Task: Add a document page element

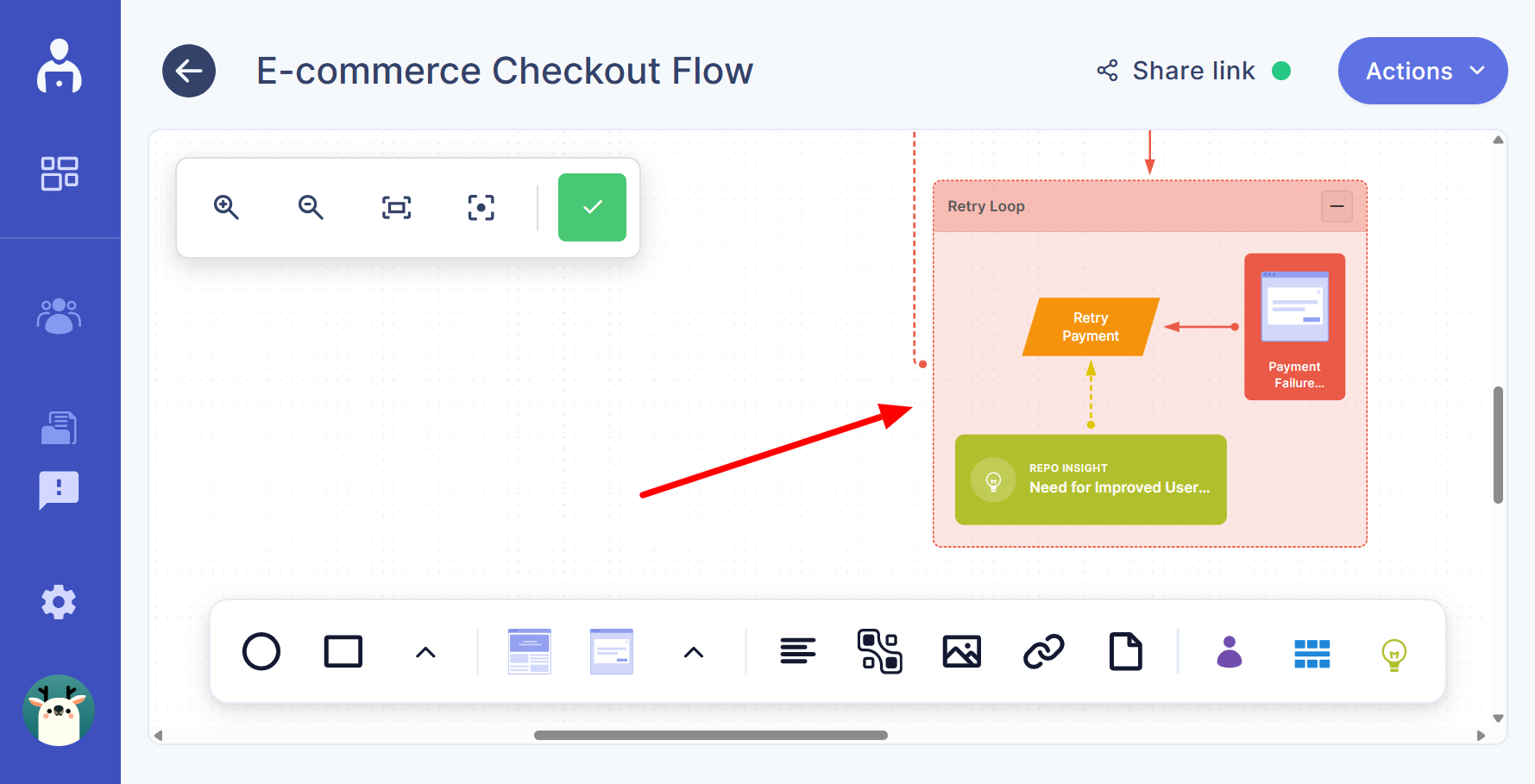Action: pyautogui.click(x=1126, y=652)
